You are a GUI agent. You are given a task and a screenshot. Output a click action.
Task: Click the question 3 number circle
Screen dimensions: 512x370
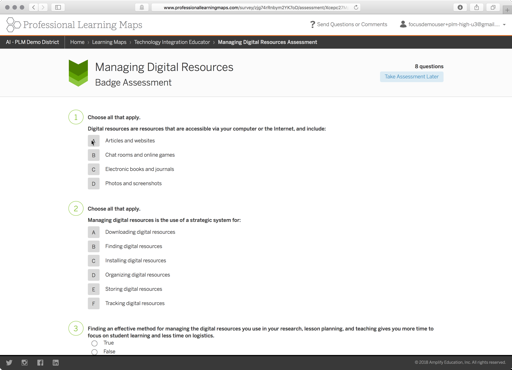(x=76, y=328)
